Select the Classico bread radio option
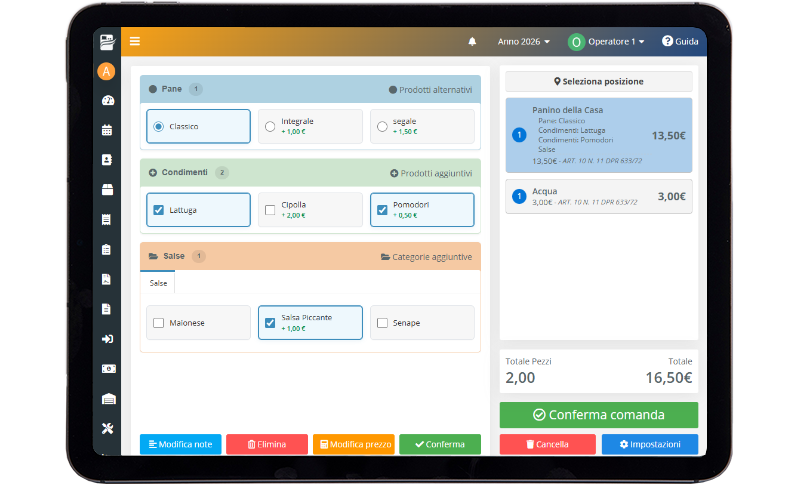 click(x=198, y=126)
